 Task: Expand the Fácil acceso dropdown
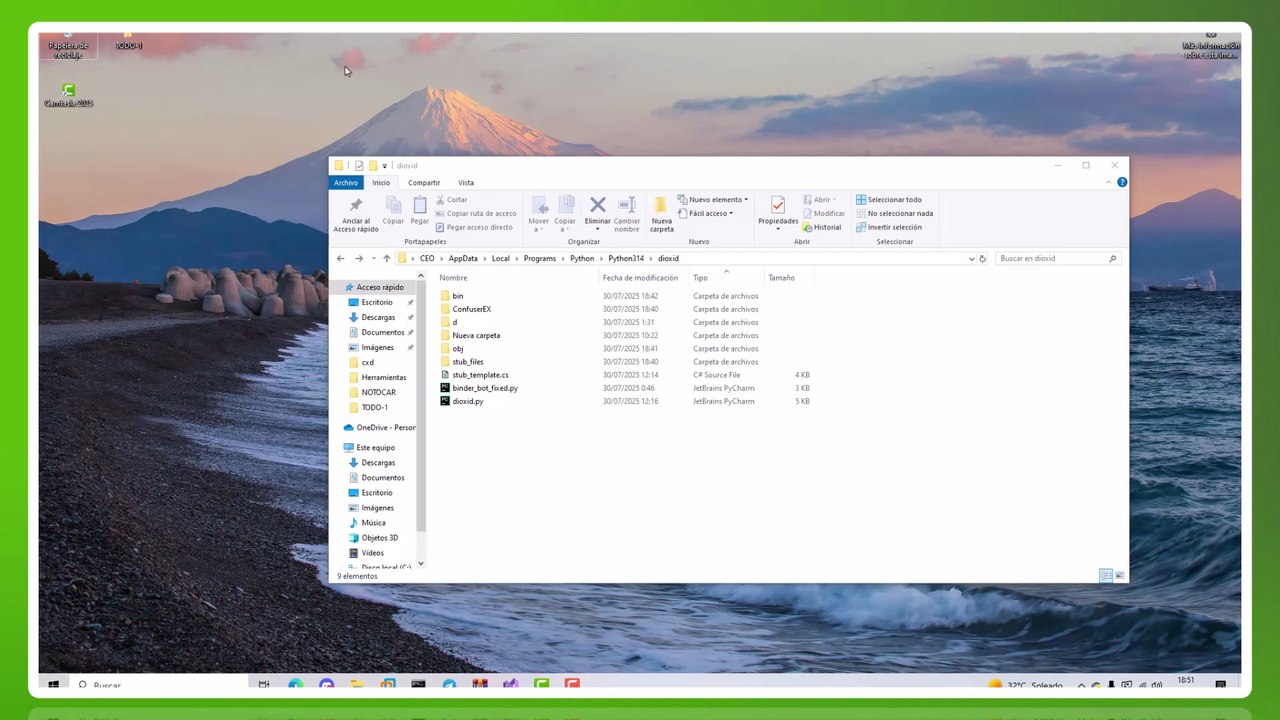coord(710,213)
